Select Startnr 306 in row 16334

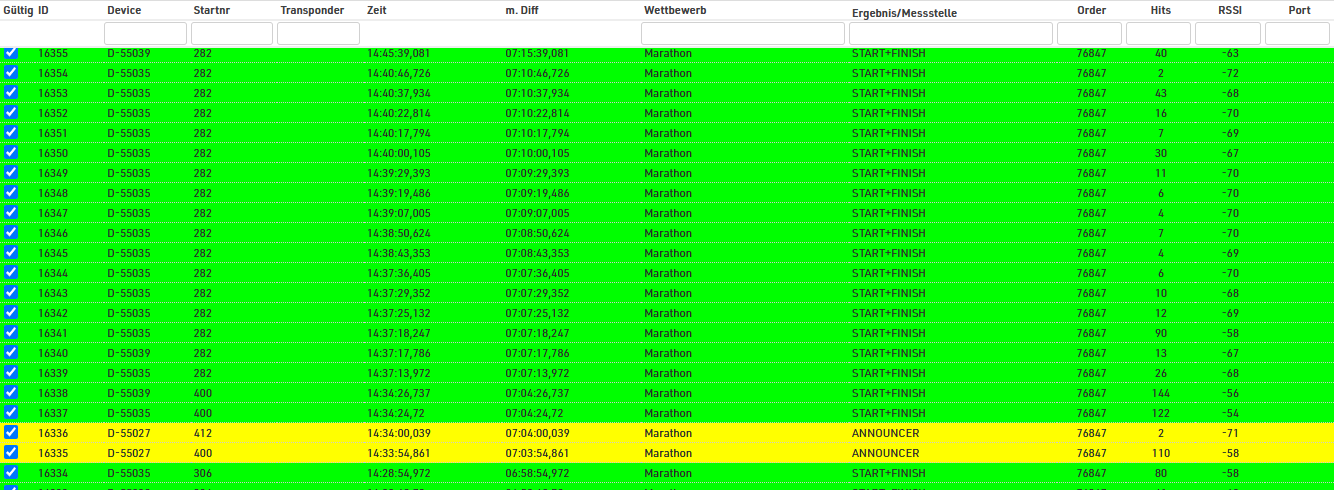pyautogui.click(x=203, y=473)
